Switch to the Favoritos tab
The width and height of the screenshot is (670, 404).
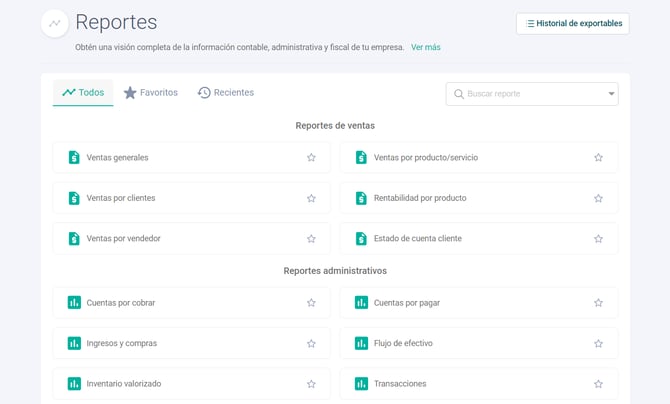pyautogui.click(x=151, y=92)
